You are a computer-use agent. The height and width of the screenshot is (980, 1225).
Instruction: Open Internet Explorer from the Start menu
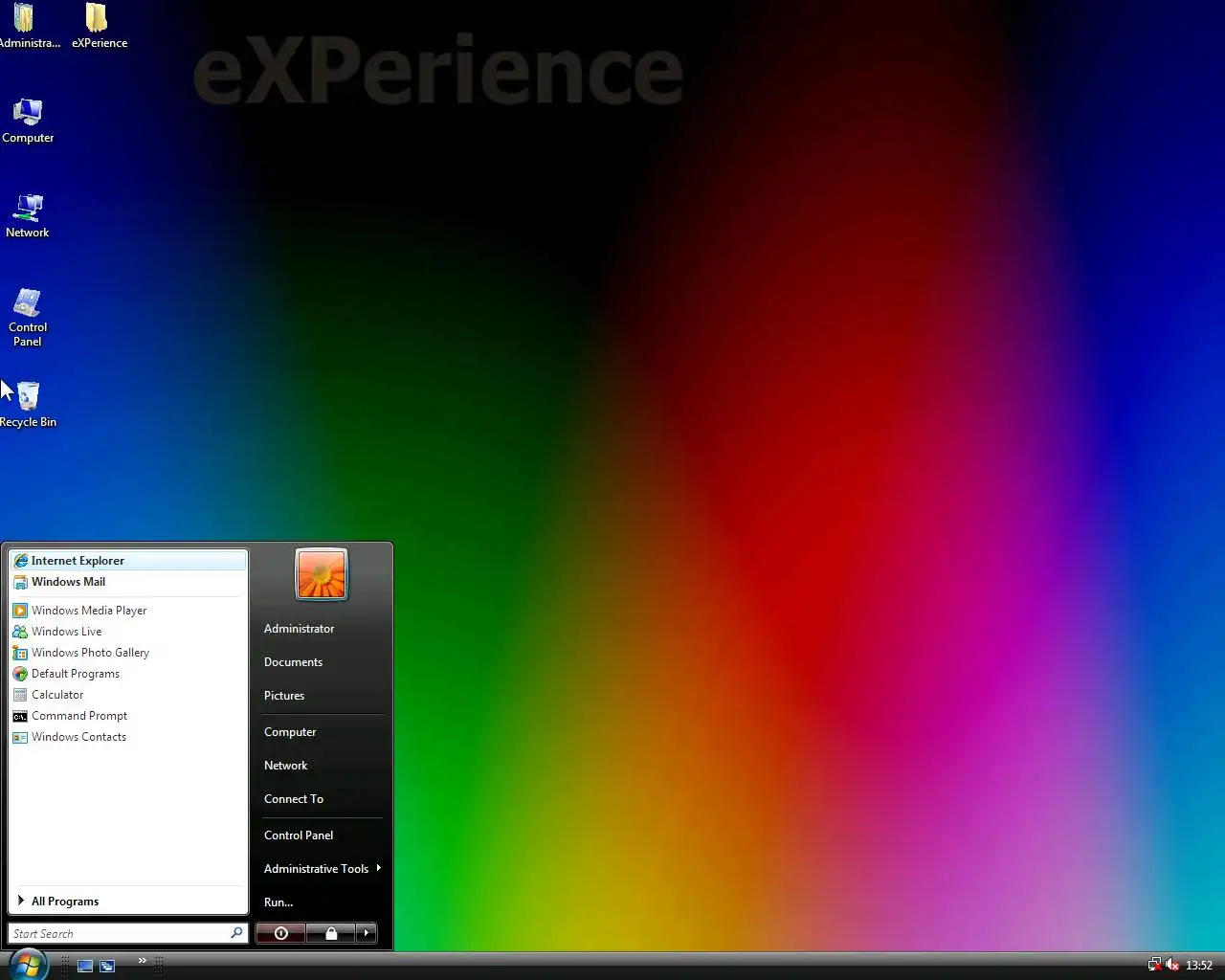pyautogui.click(x=127, y=561)
